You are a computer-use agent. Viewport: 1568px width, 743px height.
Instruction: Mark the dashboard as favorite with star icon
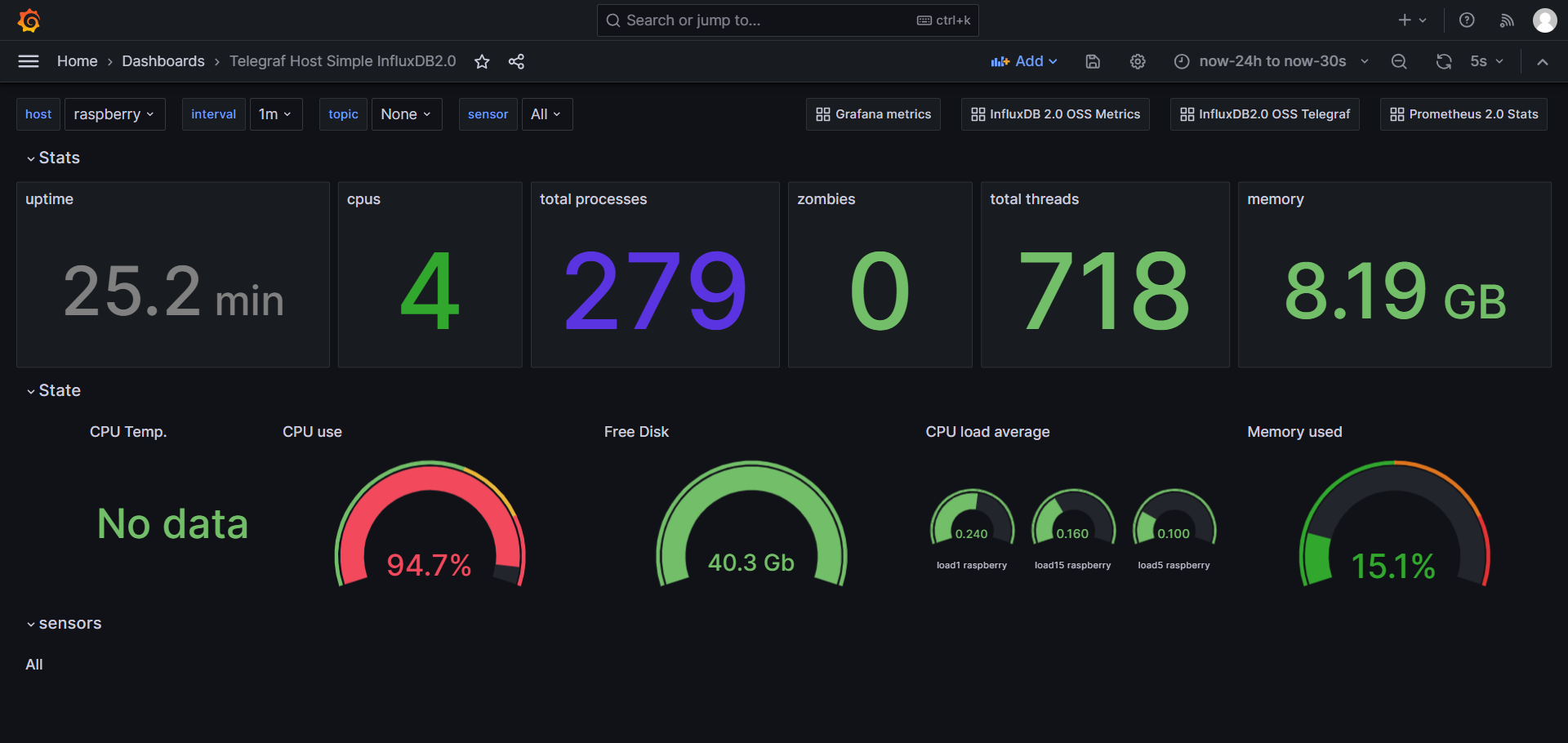coord(482,61)
